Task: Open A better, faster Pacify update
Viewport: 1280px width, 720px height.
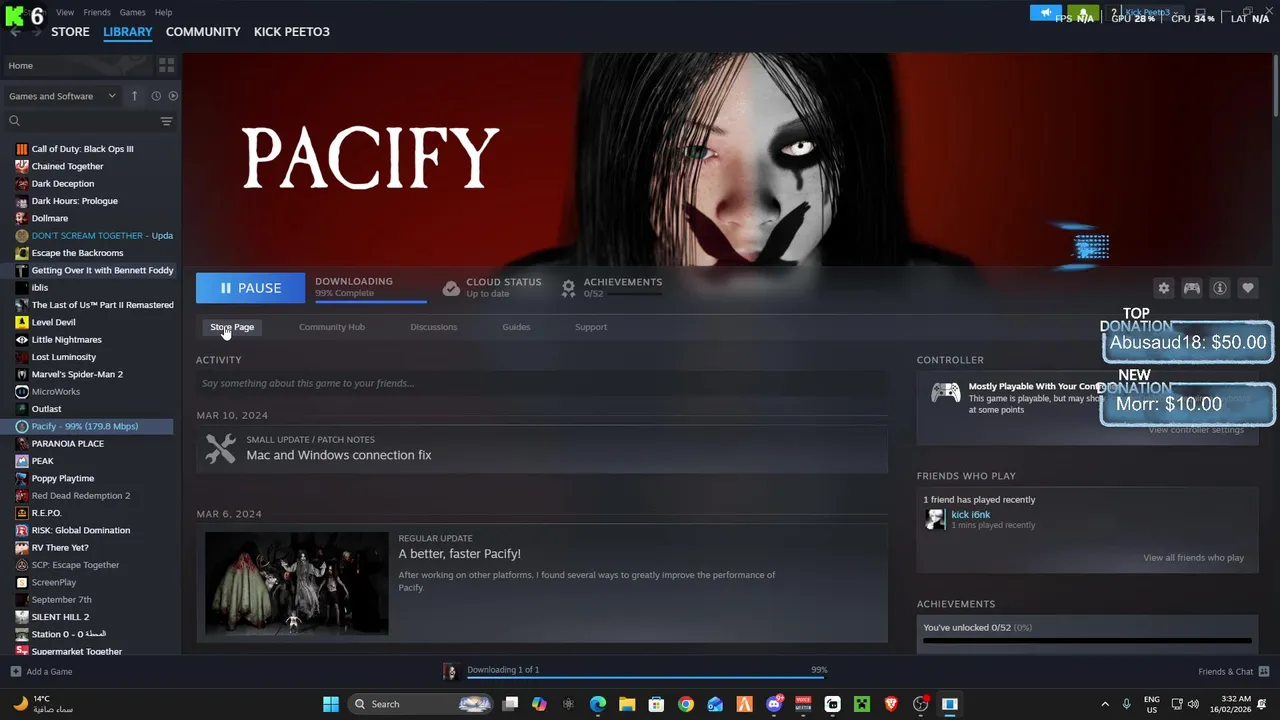Action: click(459, 554)
